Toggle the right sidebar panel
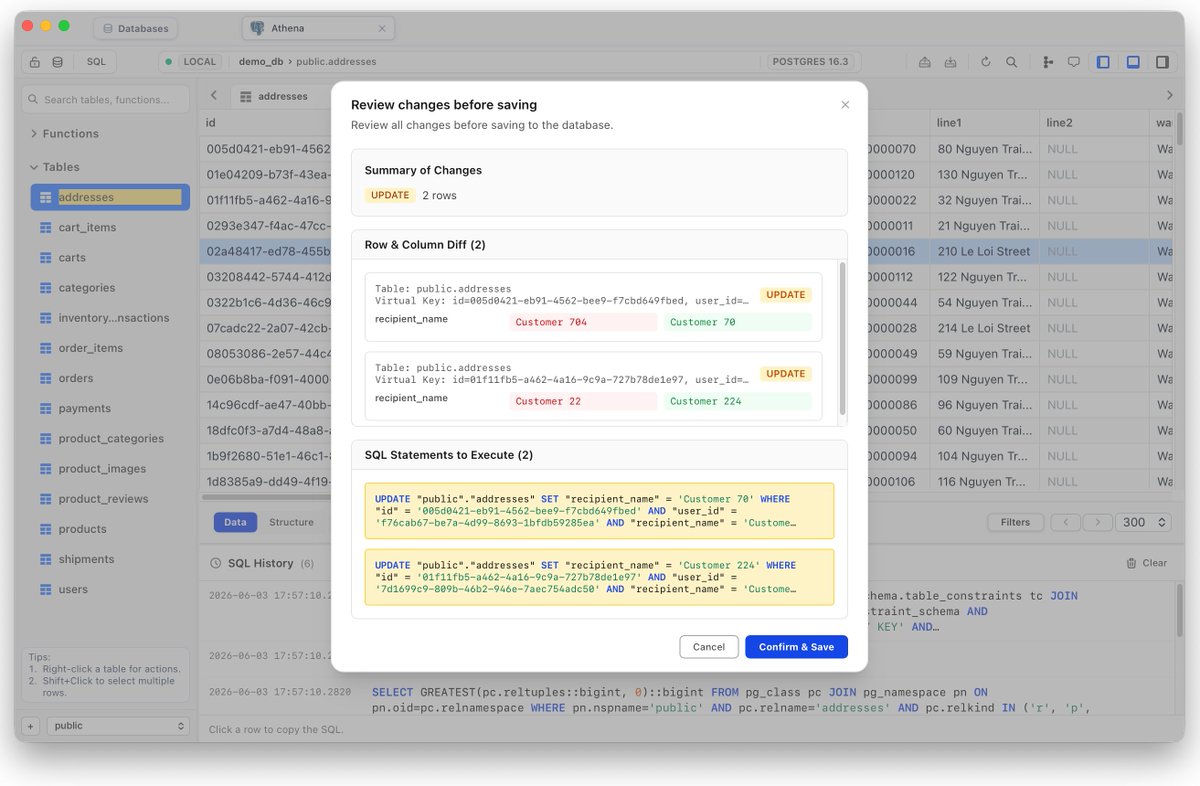Screen dimensions: 1200x786 pyautogui.click(x=1162, y=62)
